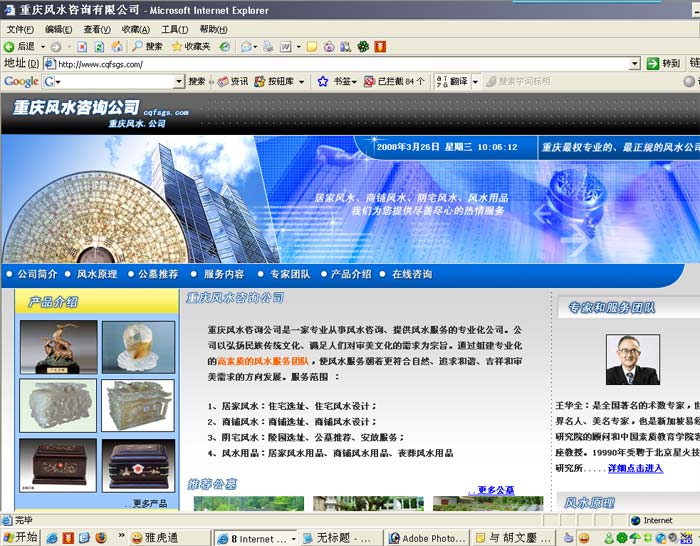Viewport: 700px width, 546px height.
Task: Open the Search (搜索) toolbar button
Action: coord(146,47)
